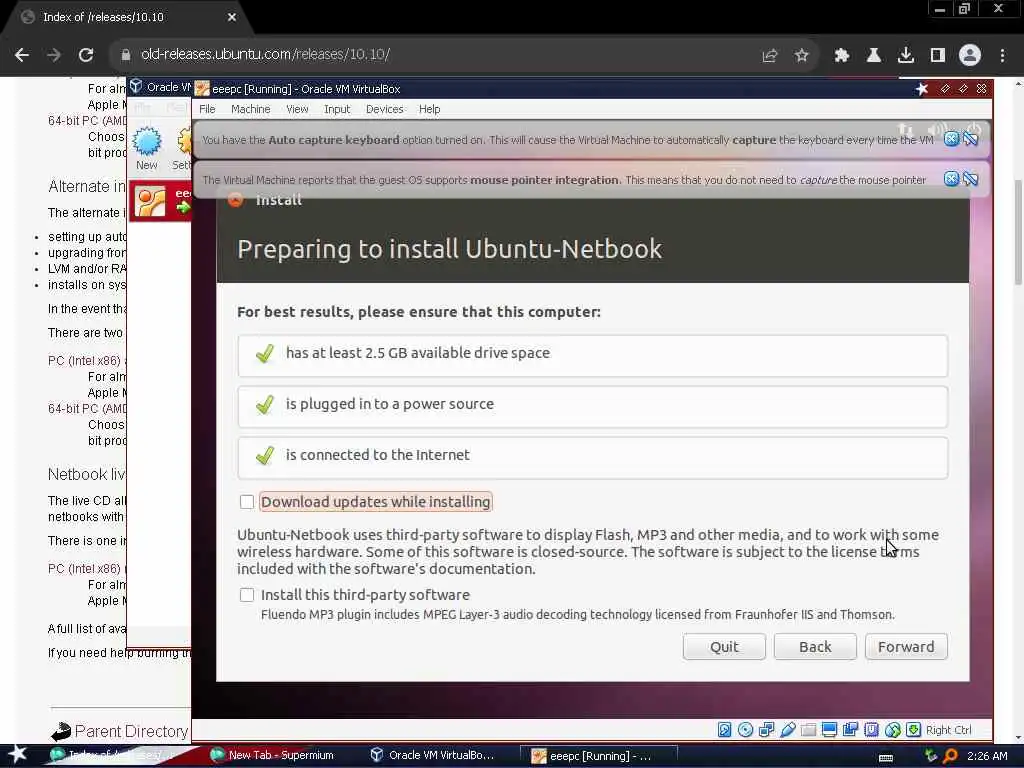The height and width of the screenshot is (768, 1024).
Task: Click the orange close button of Install dialog
Action: 236,200
